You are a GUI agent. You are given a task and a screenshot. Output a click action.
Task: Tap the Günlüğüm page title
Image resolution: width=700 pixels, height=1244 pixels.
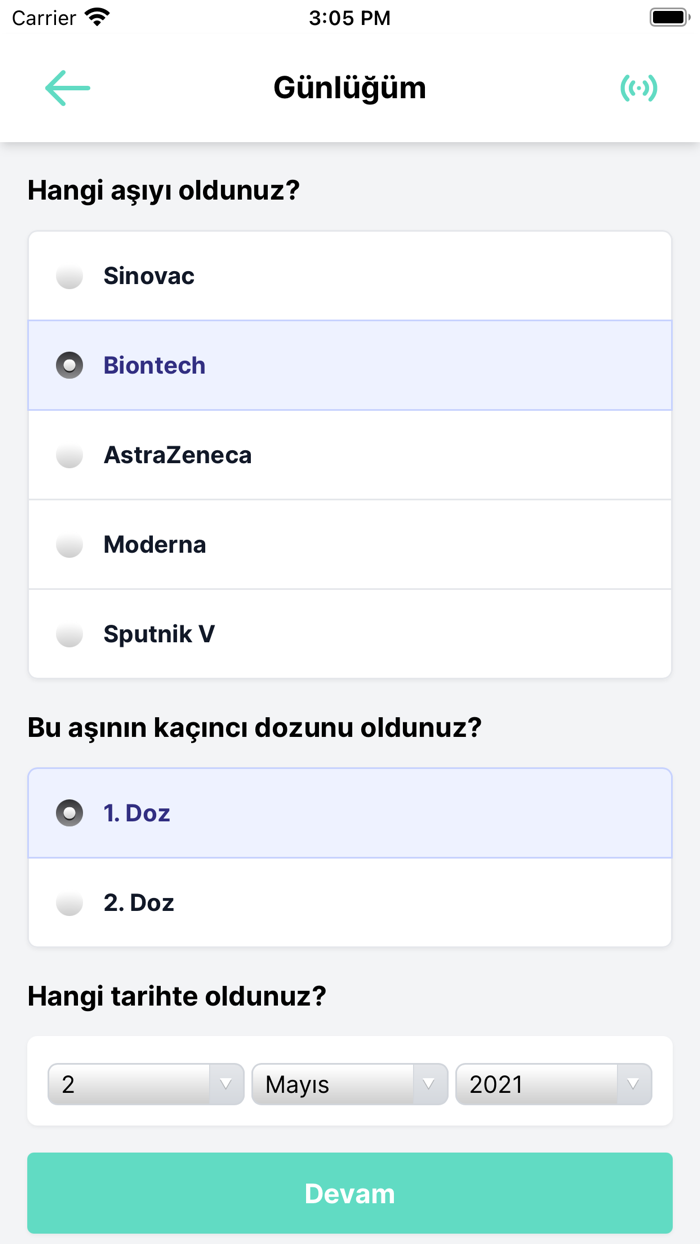tap(349, 88)
